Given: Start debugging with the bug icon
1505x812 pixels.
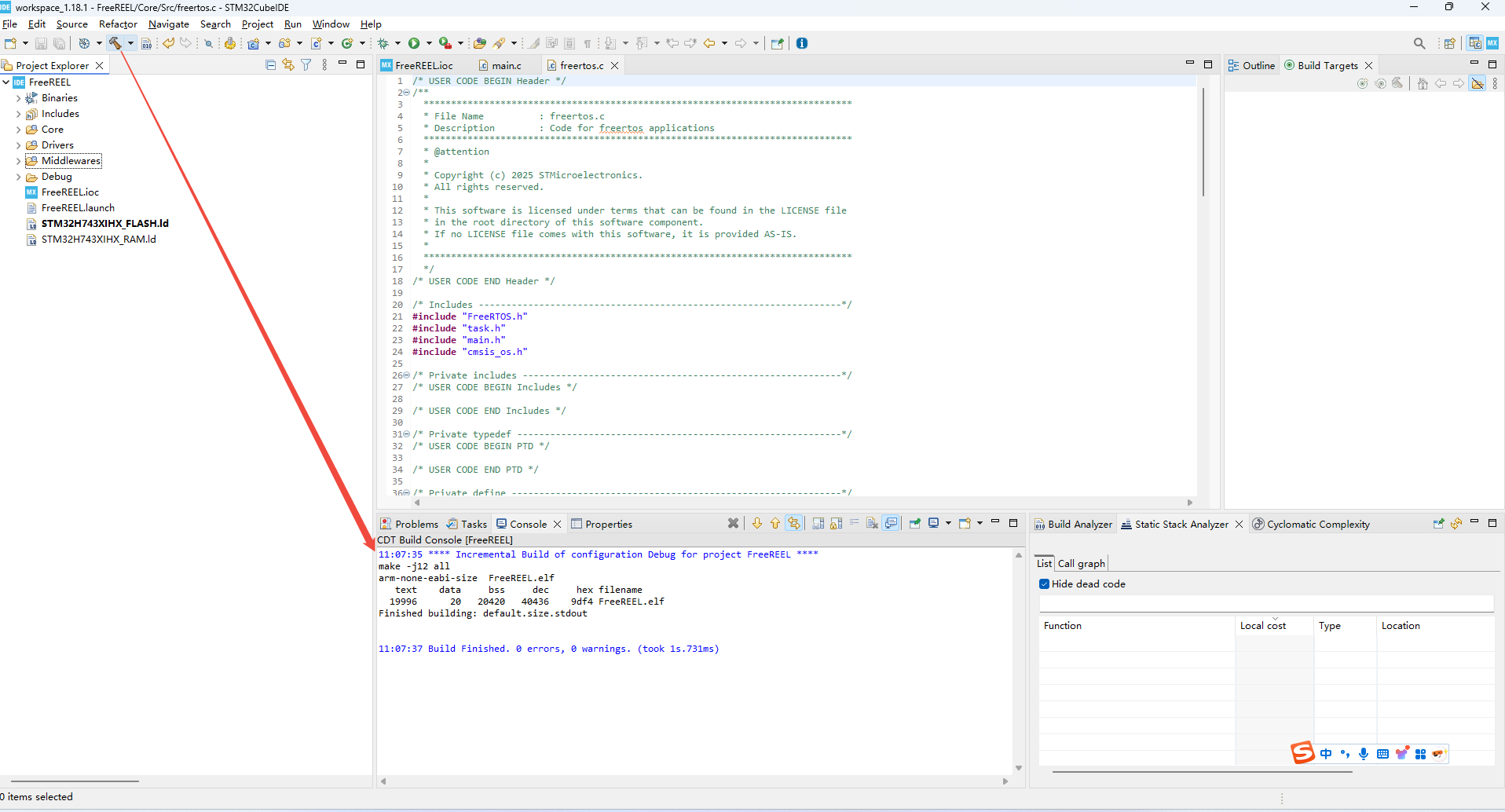Looking at the screenshot, I should [x=383, y=43].
